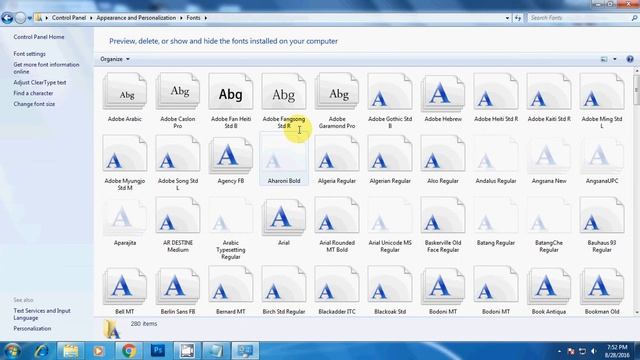Open Get more font information online

[x=46, y=68]
